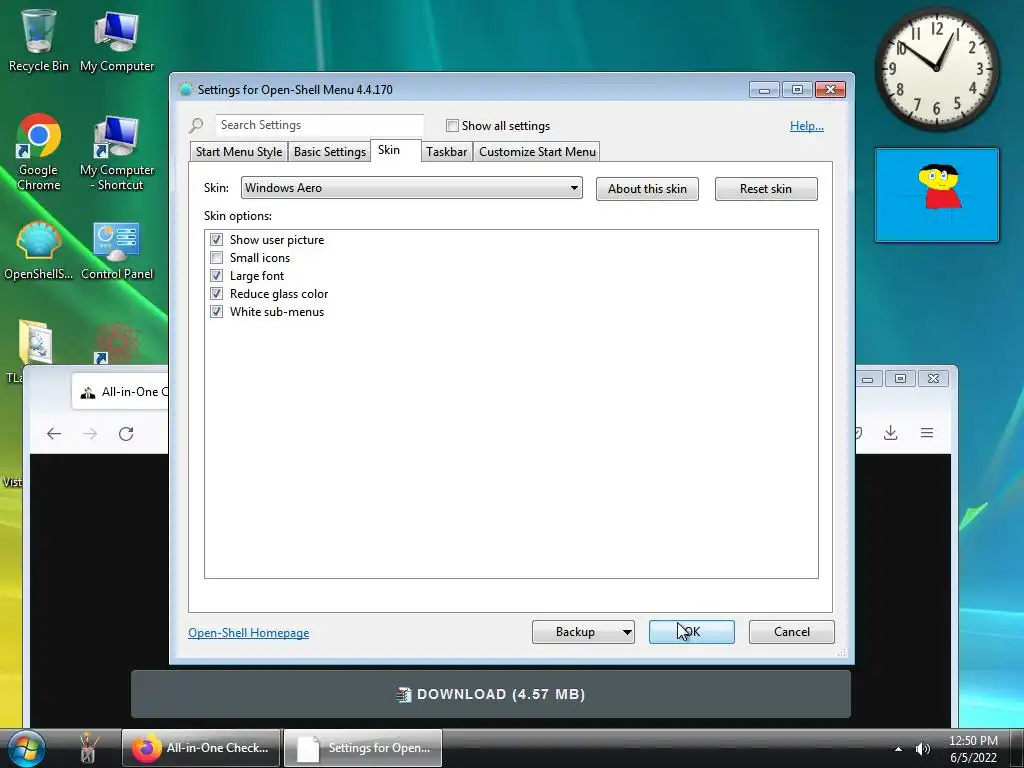Viewport: 1024px width, 768px height.
Task: Switch to Start Menu Style tab
Action: tap(239, 152)
